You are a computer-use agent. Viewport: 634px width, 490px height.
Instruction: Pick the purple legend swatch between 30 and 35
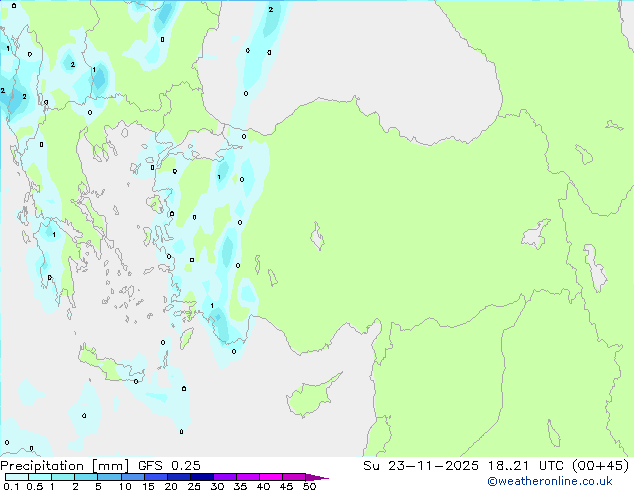[x=225, y=477]
